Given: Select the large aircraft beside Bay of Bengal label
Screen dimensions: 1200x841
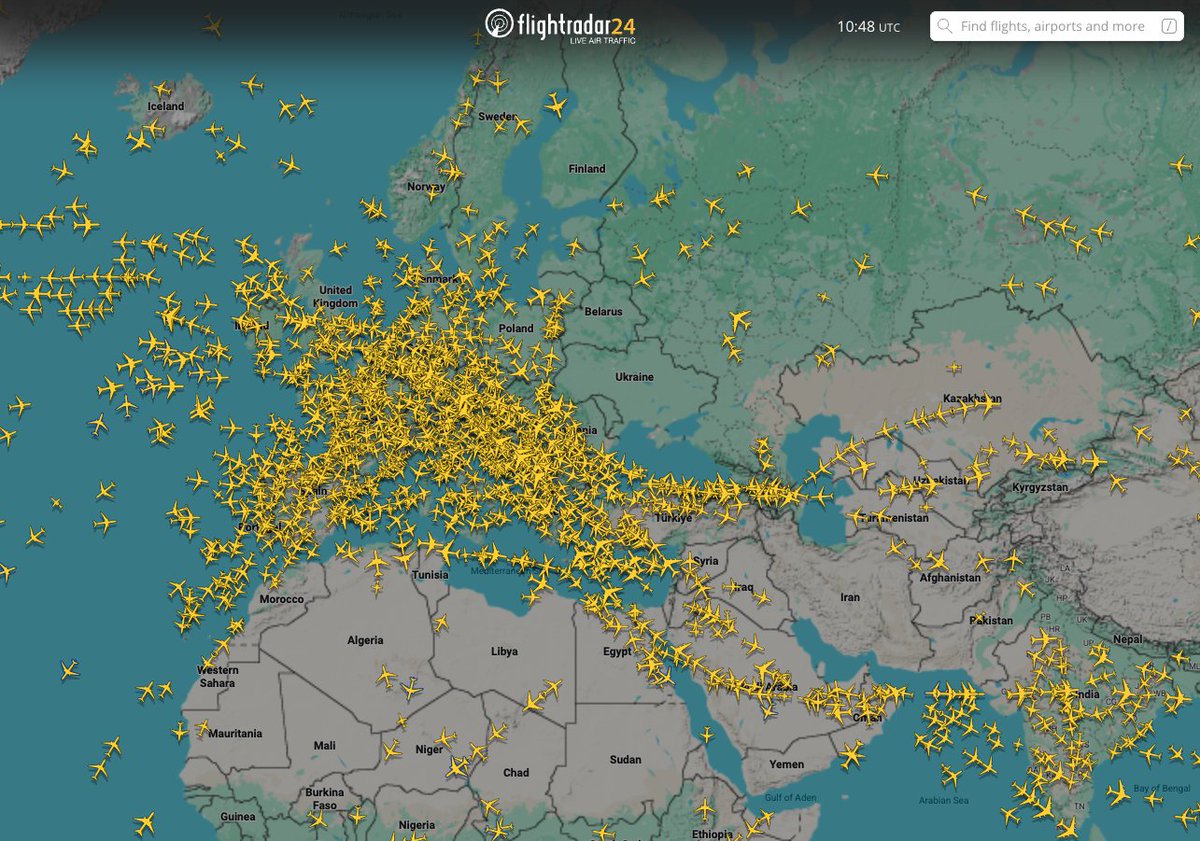Looking at the screenshot, I should [x=1120, y=794].
